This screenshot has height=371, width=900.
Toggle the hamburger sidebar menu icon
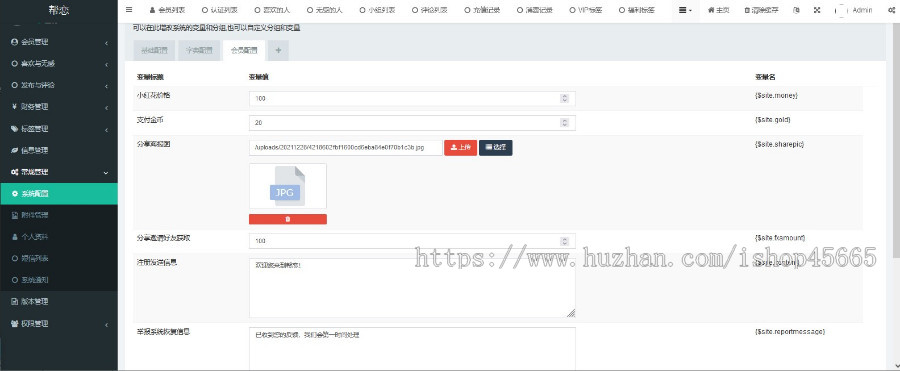tap(129, 10)
